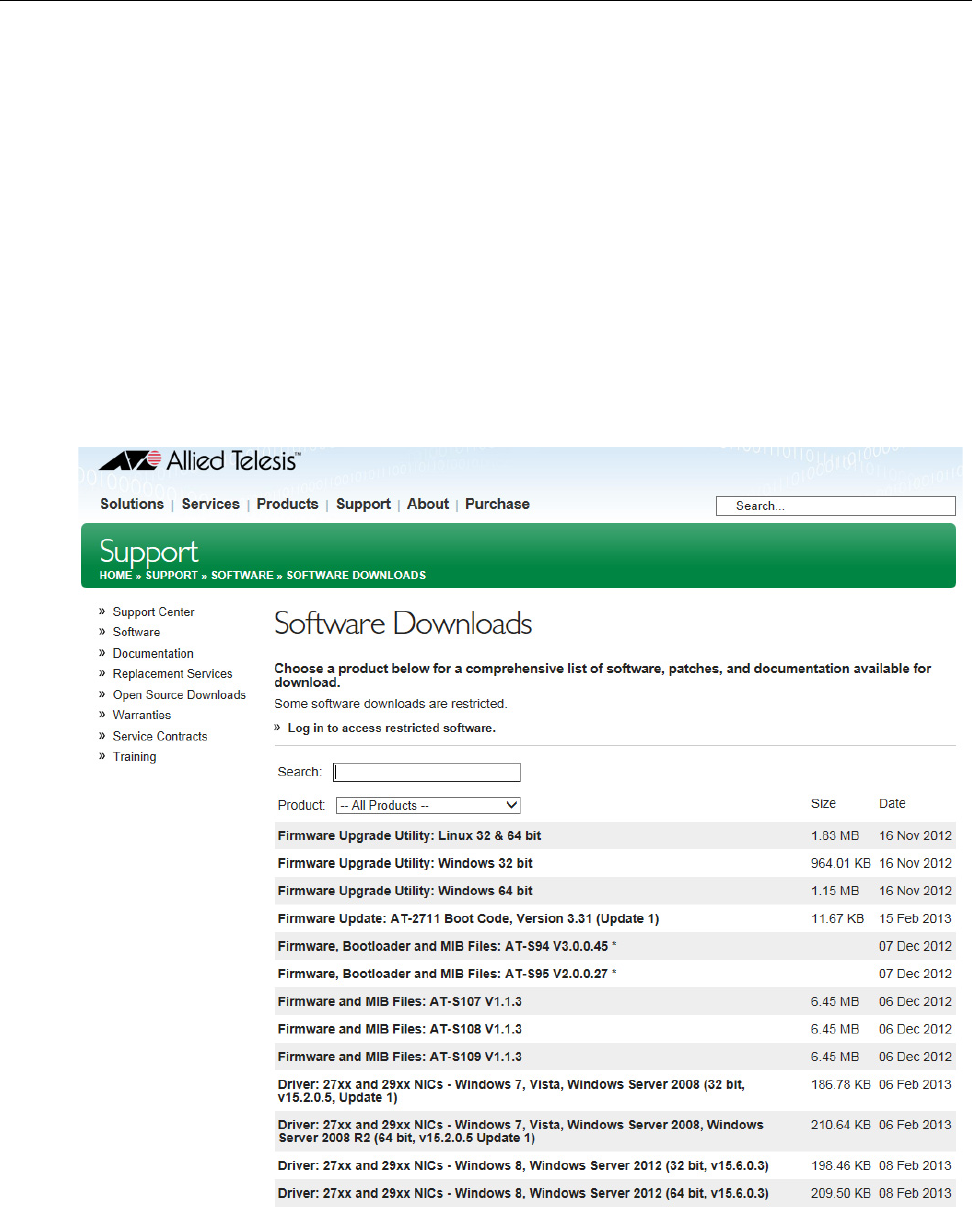Open Open Source Downloads in the sidebar

(179, 695)
